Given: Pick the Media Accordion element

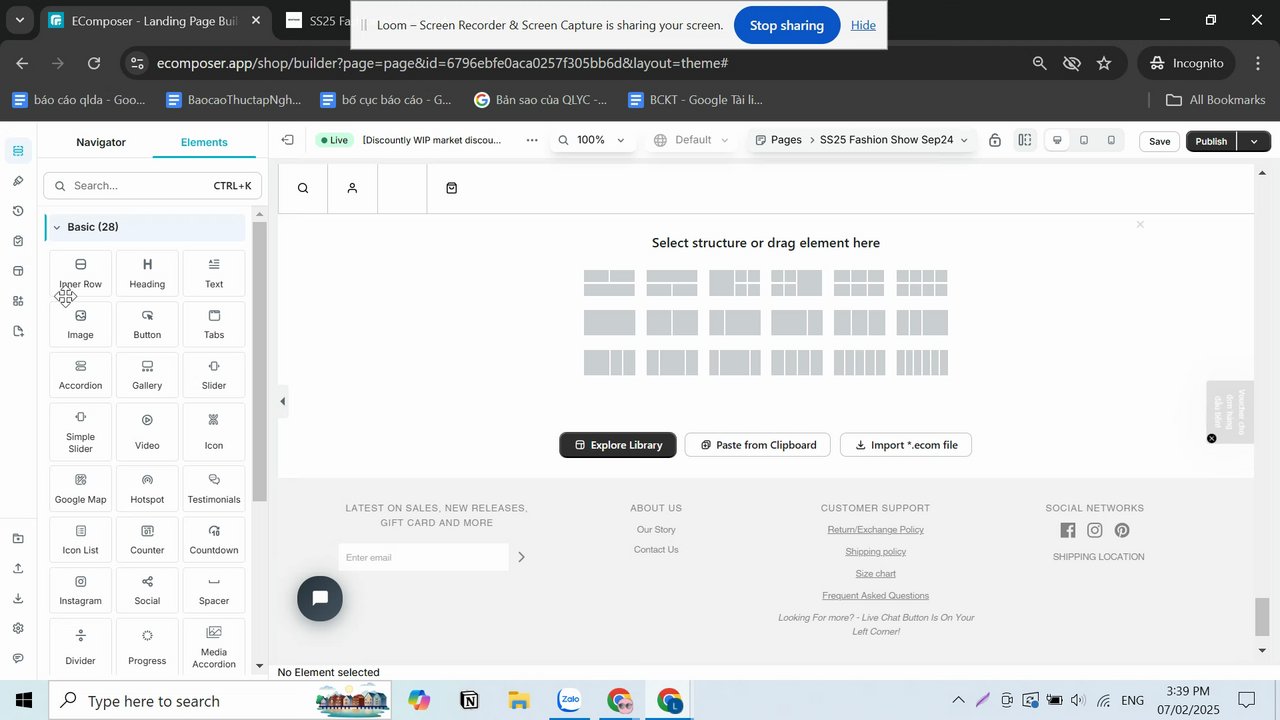Looking at the screenshot, I should point(214,647).
